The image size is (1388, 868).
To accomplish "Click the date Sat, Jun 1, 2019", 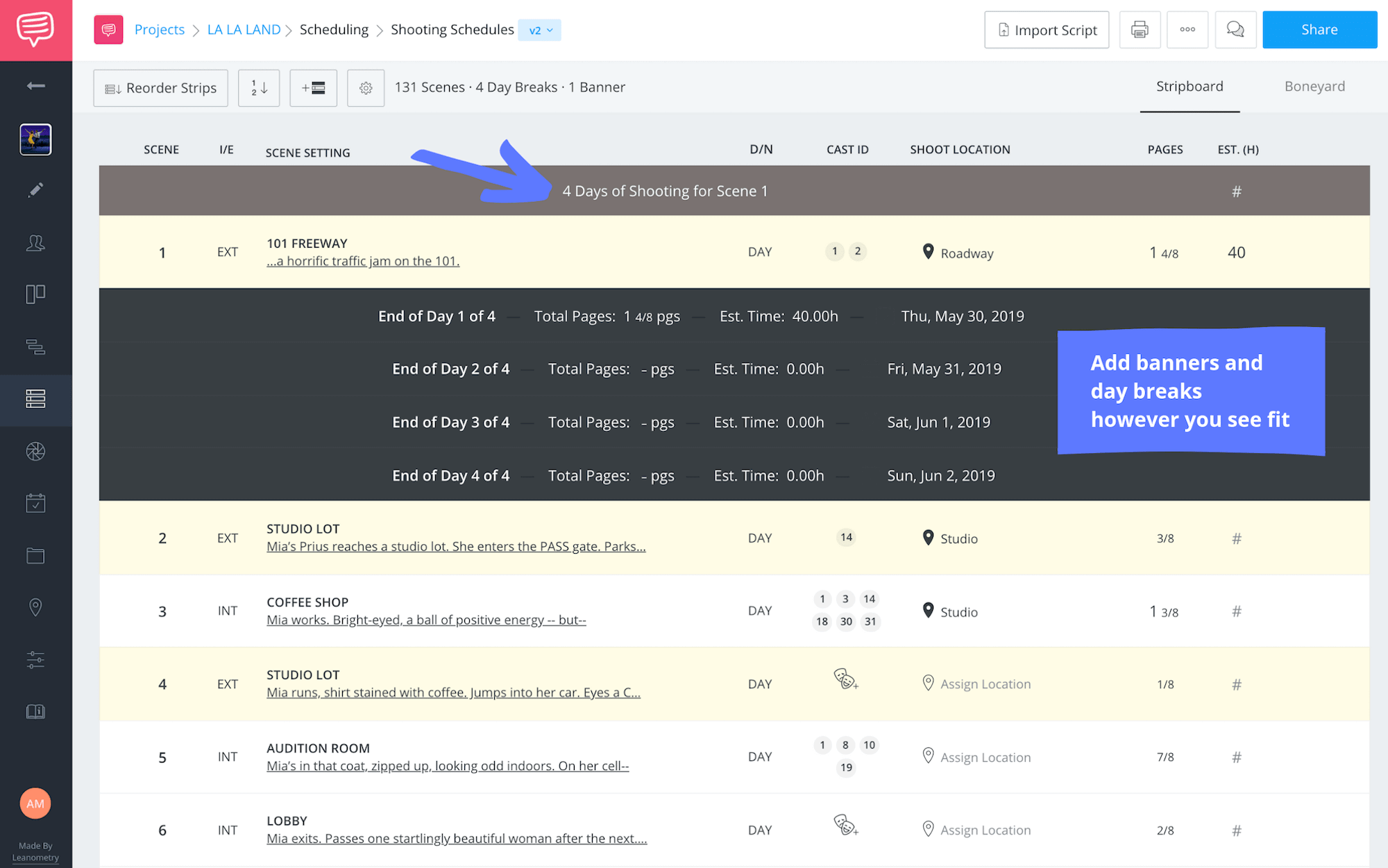I will click(x=938, y=423).
